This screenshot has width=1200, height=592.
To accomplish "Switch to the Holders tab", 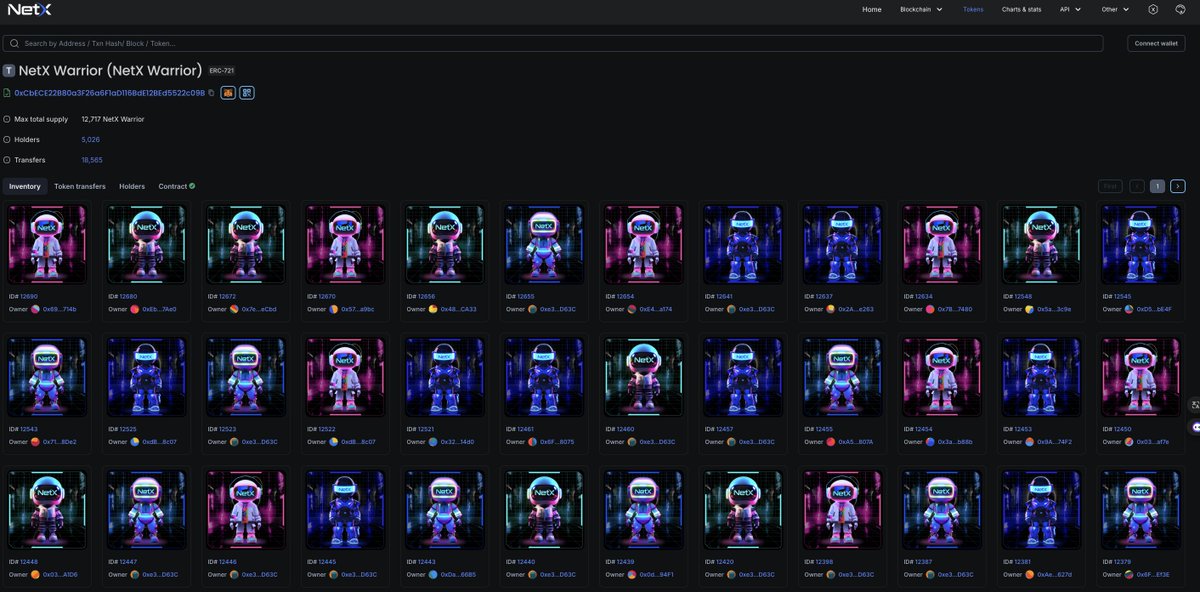I will click(132, 186).
